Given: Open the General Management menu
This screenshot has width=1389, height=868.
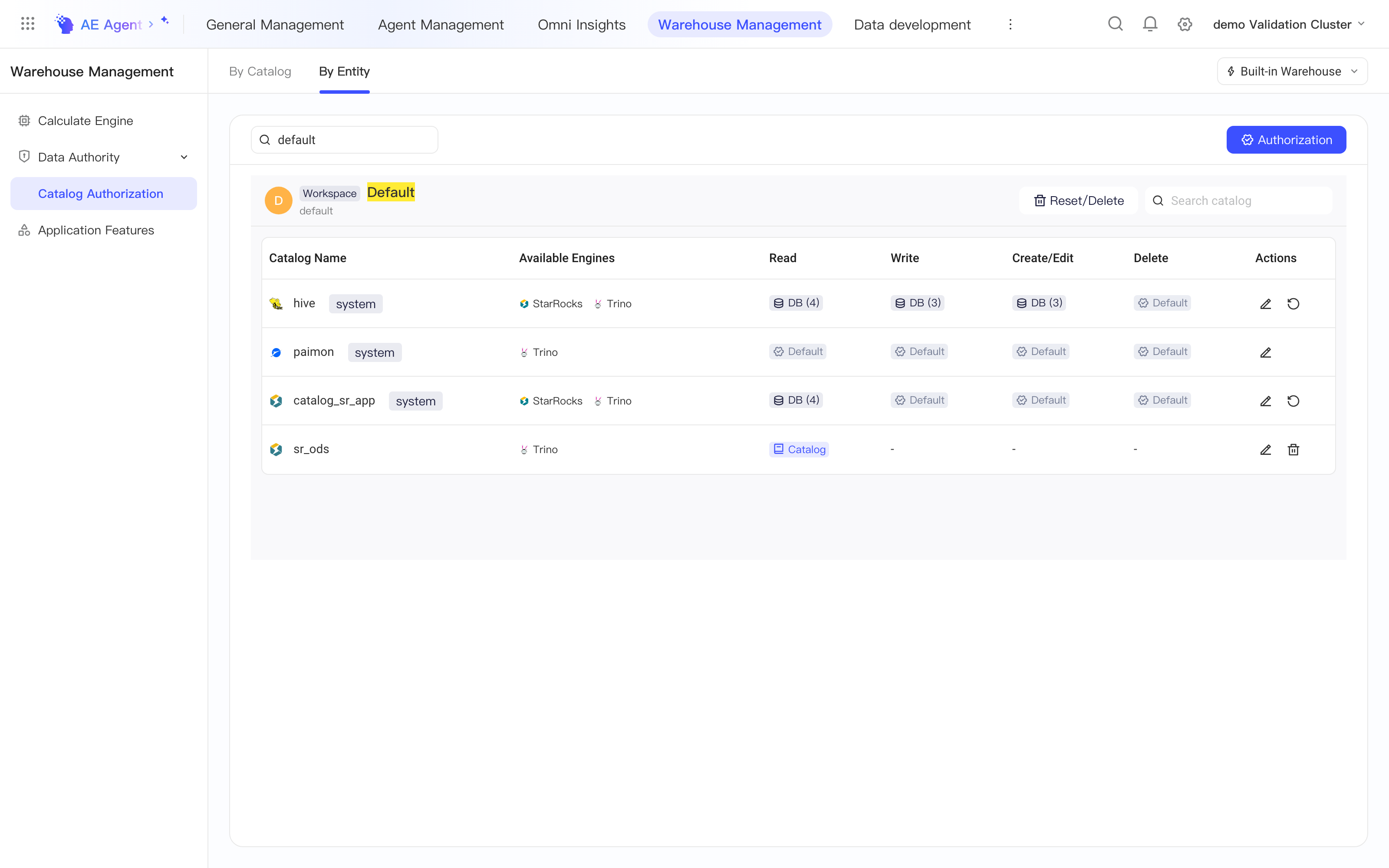Looking at the screenshot, I should pyautogui.click(x=275, y=24).
